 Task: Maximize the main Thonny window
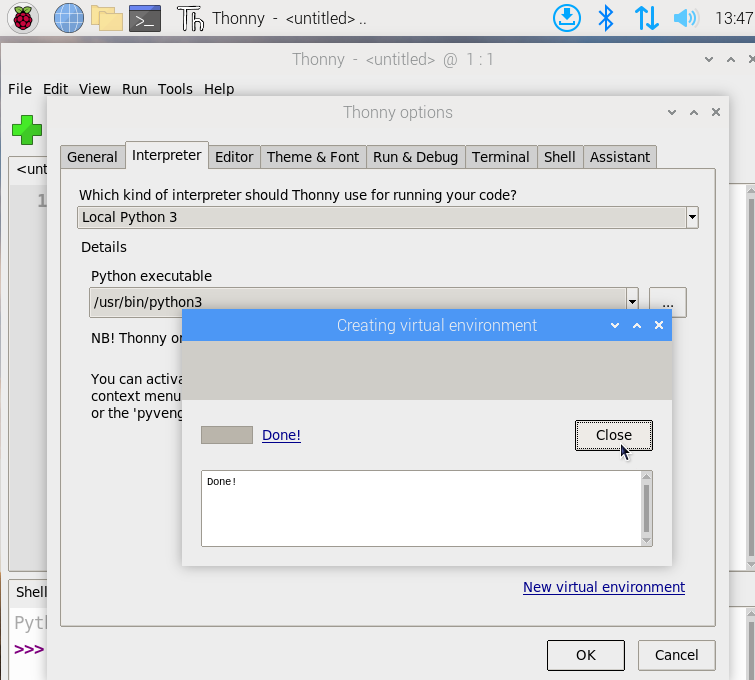point(731,60)
